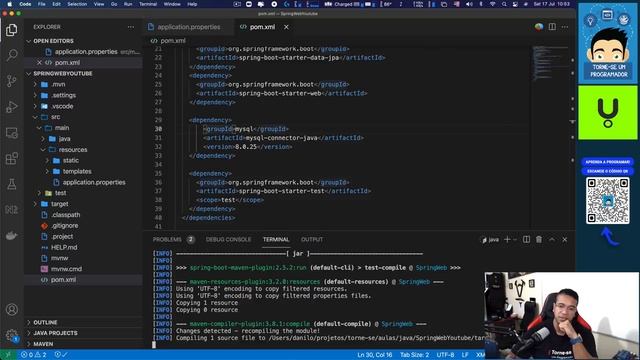The image size is (640, 360).
Task: Expand the .vscode folder
Action: click(35, 106)
